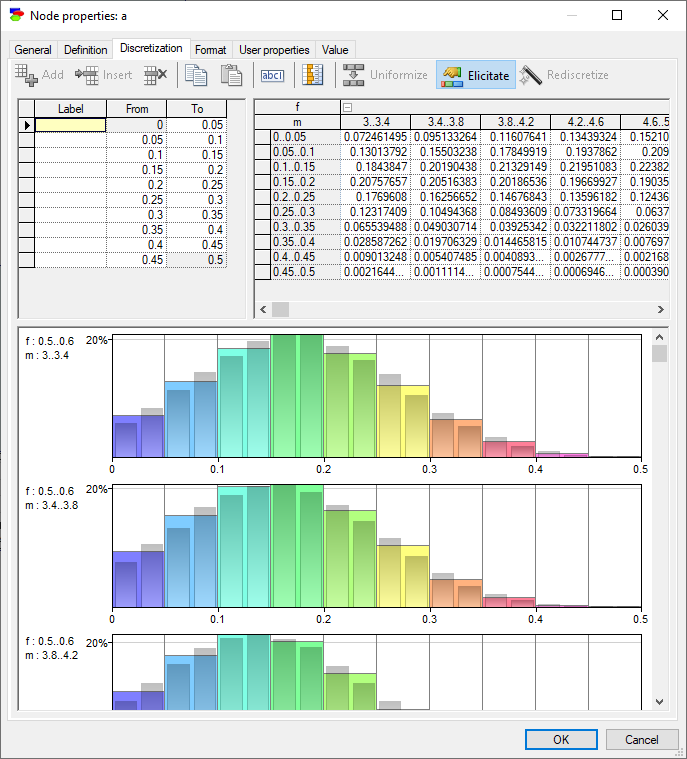This screenshot has height=759, width=687.
Task: Click the cell 0.095133264
Action: coord(445,137)
